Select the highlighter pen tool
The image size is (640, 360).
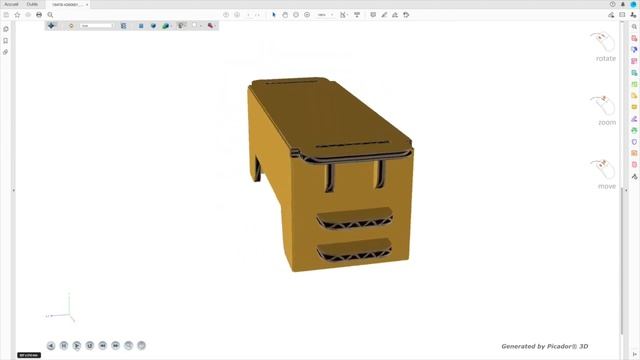click(x=384, y=15)
